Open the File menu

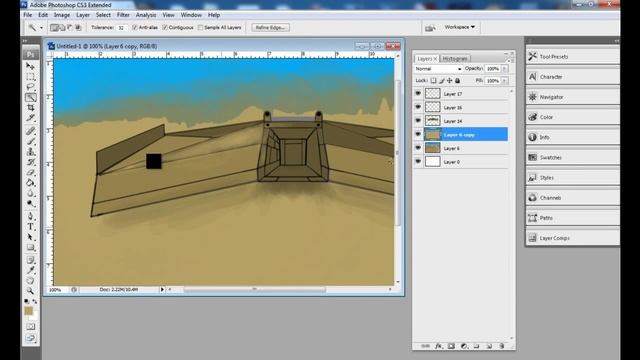[x=28, y=15]
